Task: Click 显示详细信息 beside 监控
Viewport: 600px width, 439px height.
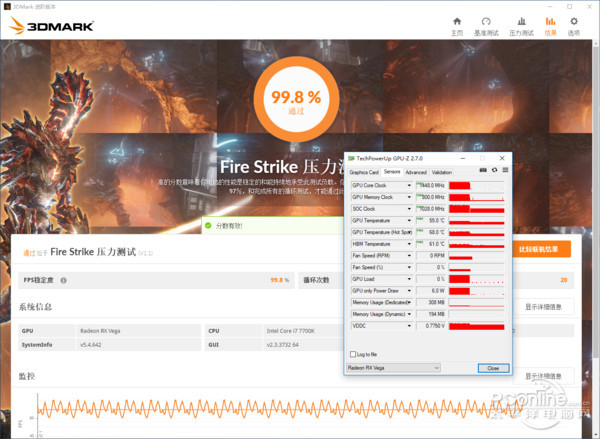Action: pyautogui.click(x=543, y=376)
